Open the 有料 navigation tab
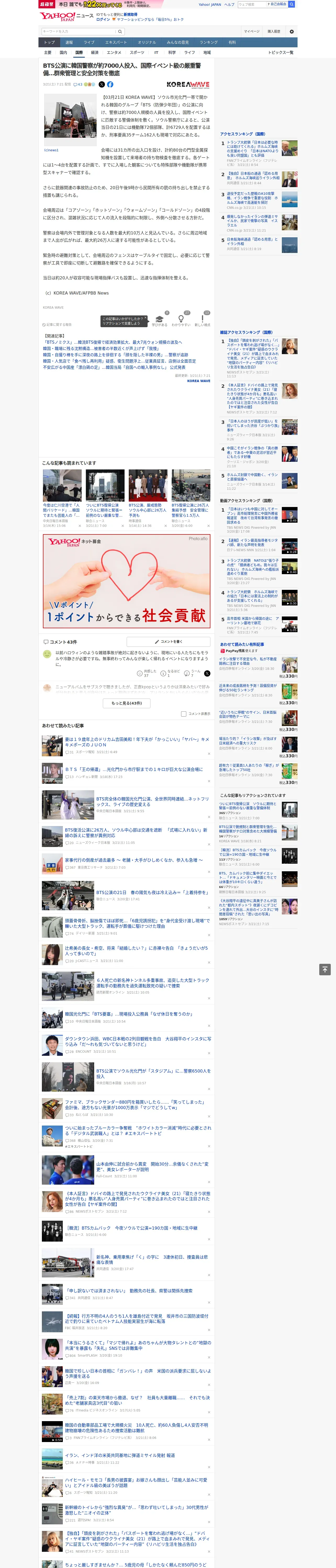This screenshot has width=336, height=1568. pos(232,43)
